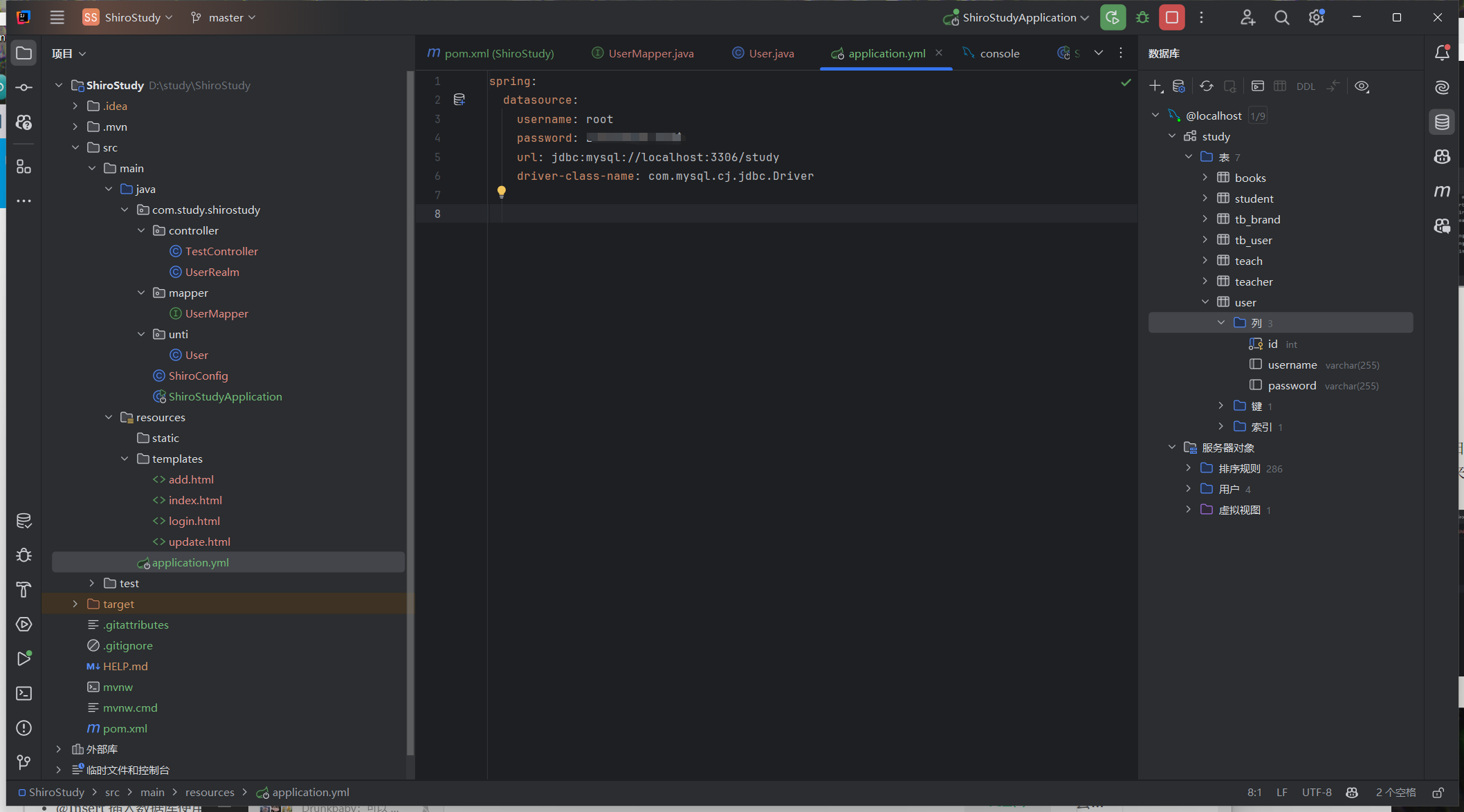Toggle read-only lock in status bar
1464x812 pixels.
[x=1438, y=793]
